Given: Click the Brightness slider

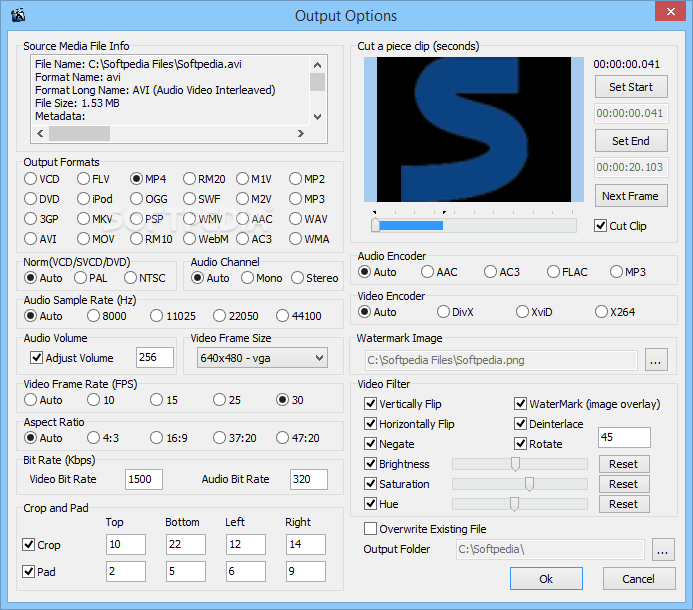Looking at the screenshot, I should (520, 464).
